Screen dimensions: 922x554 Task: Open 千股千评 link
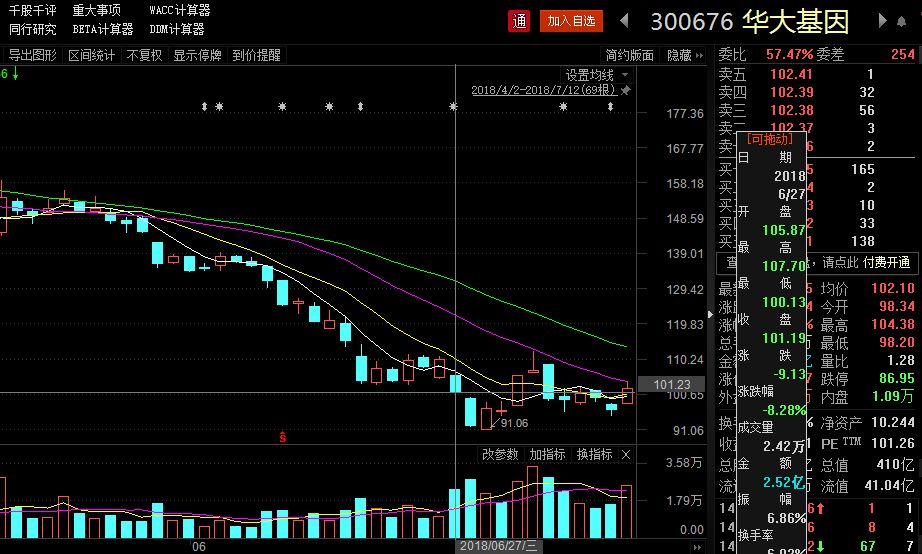pos(32,11)
